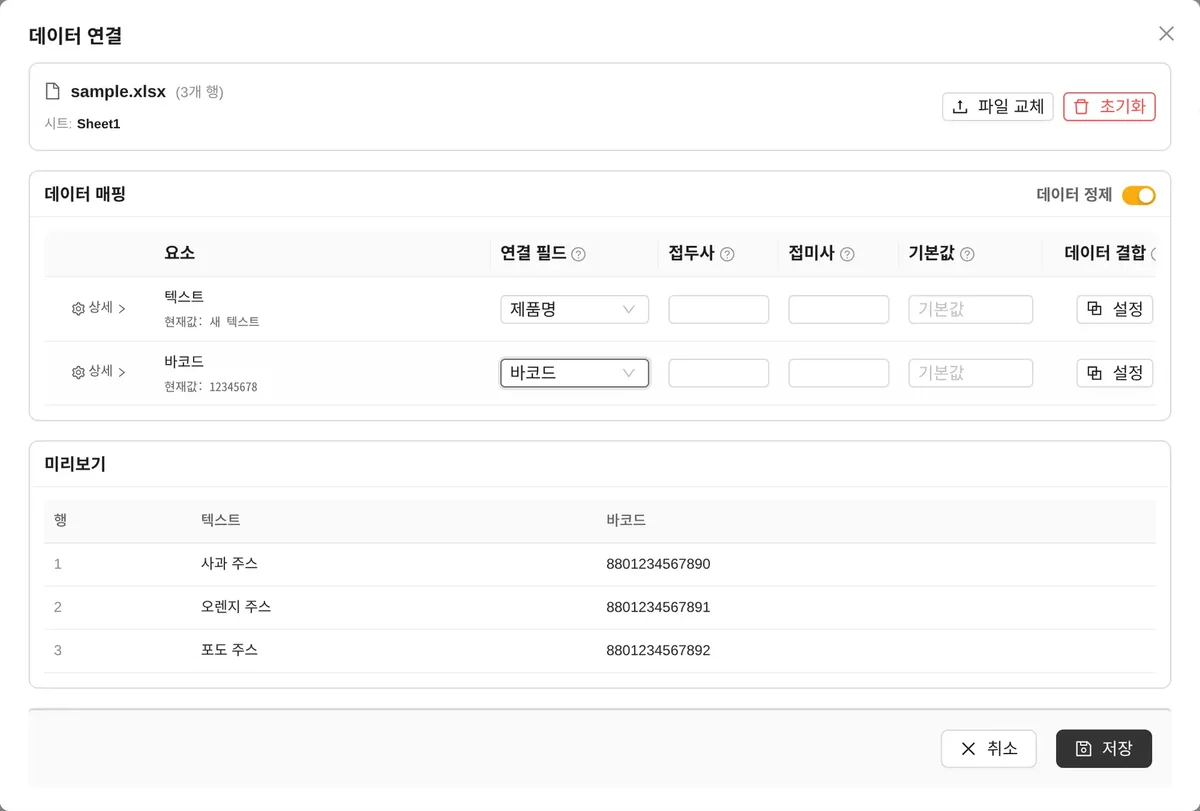Click the 취소 cancel button
This screenshot has width=1200, height=811.
[x=989, y=749]
